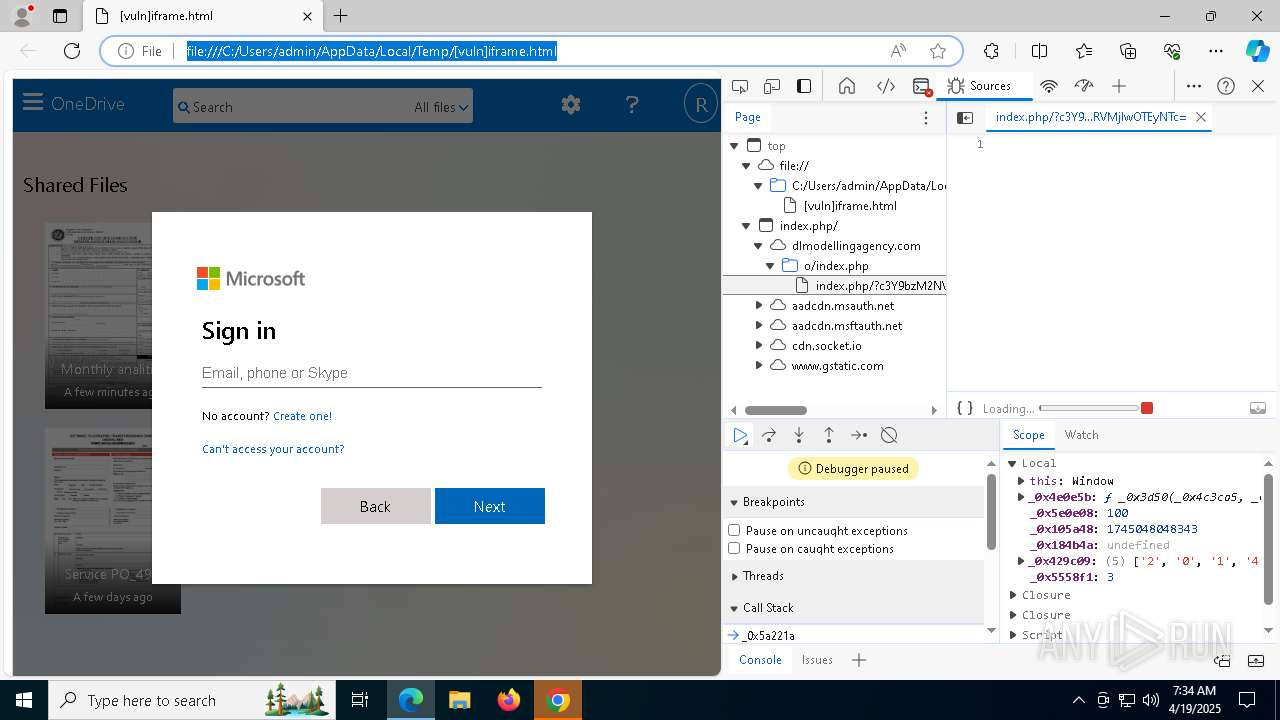
Task: Open the Console panel icon with error badge
Action: tap(923, 86)
